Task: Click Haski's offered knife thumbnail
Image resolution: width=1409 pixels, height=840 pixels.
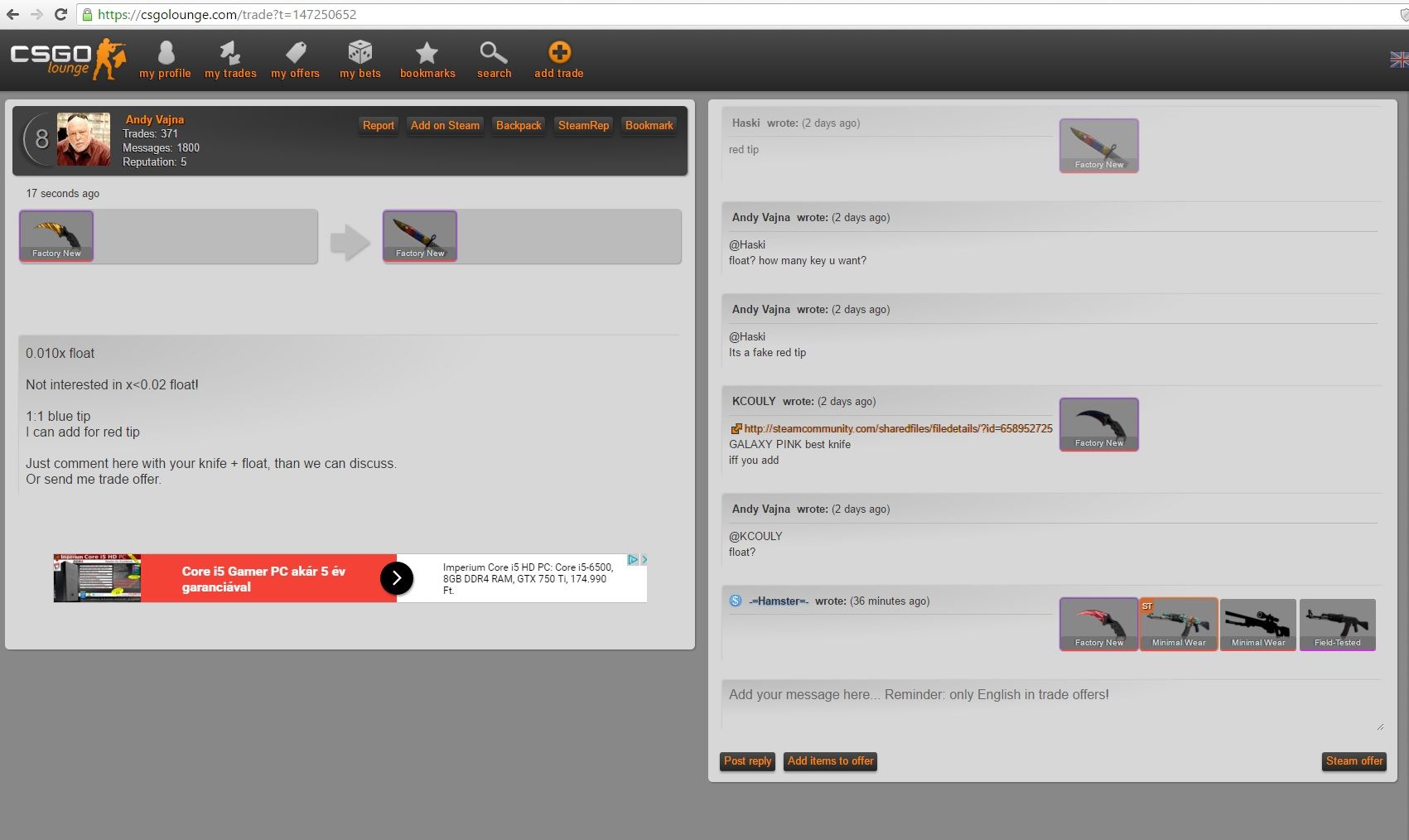Action: point(1099,146)
